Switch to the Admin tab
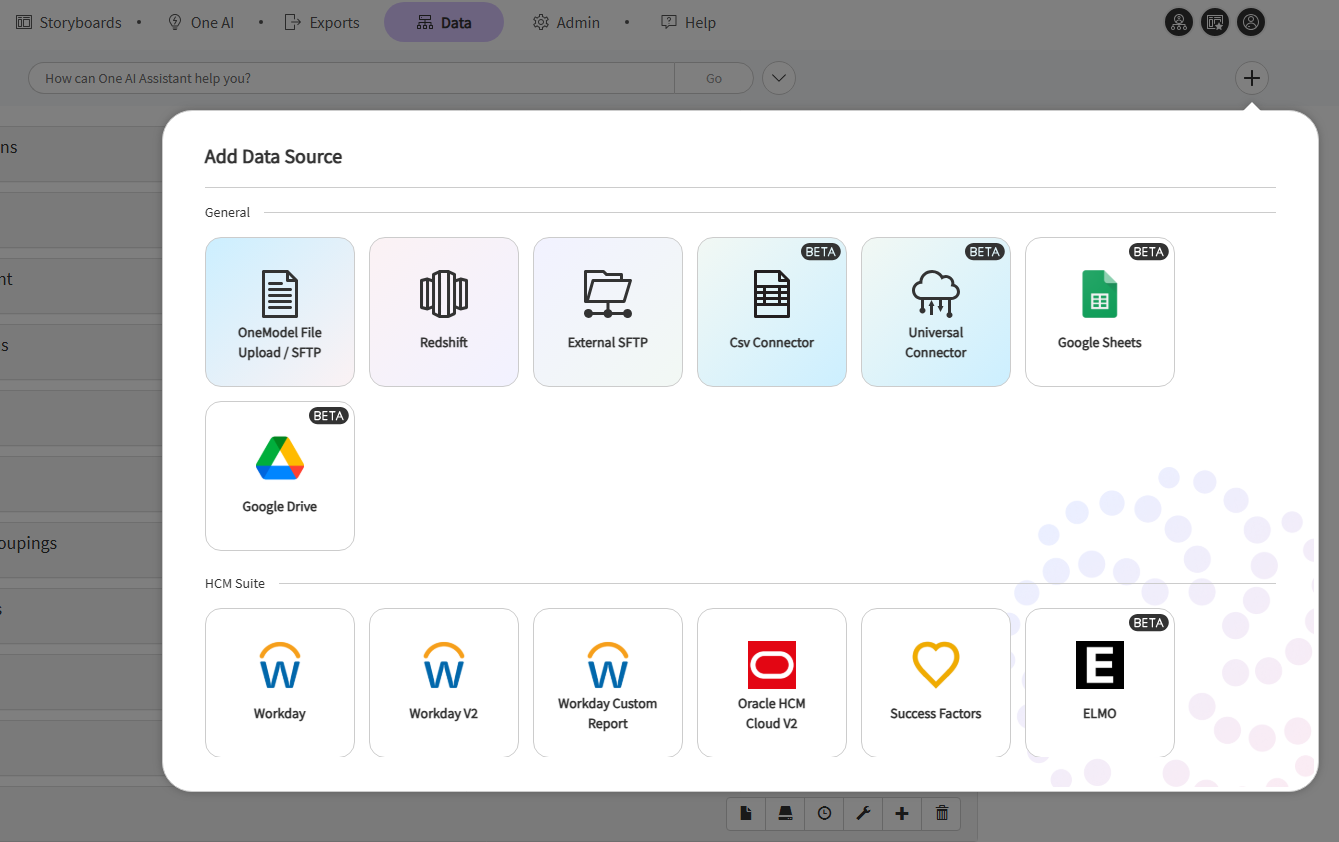This screenshot has width=1339, height=842. 566,22
